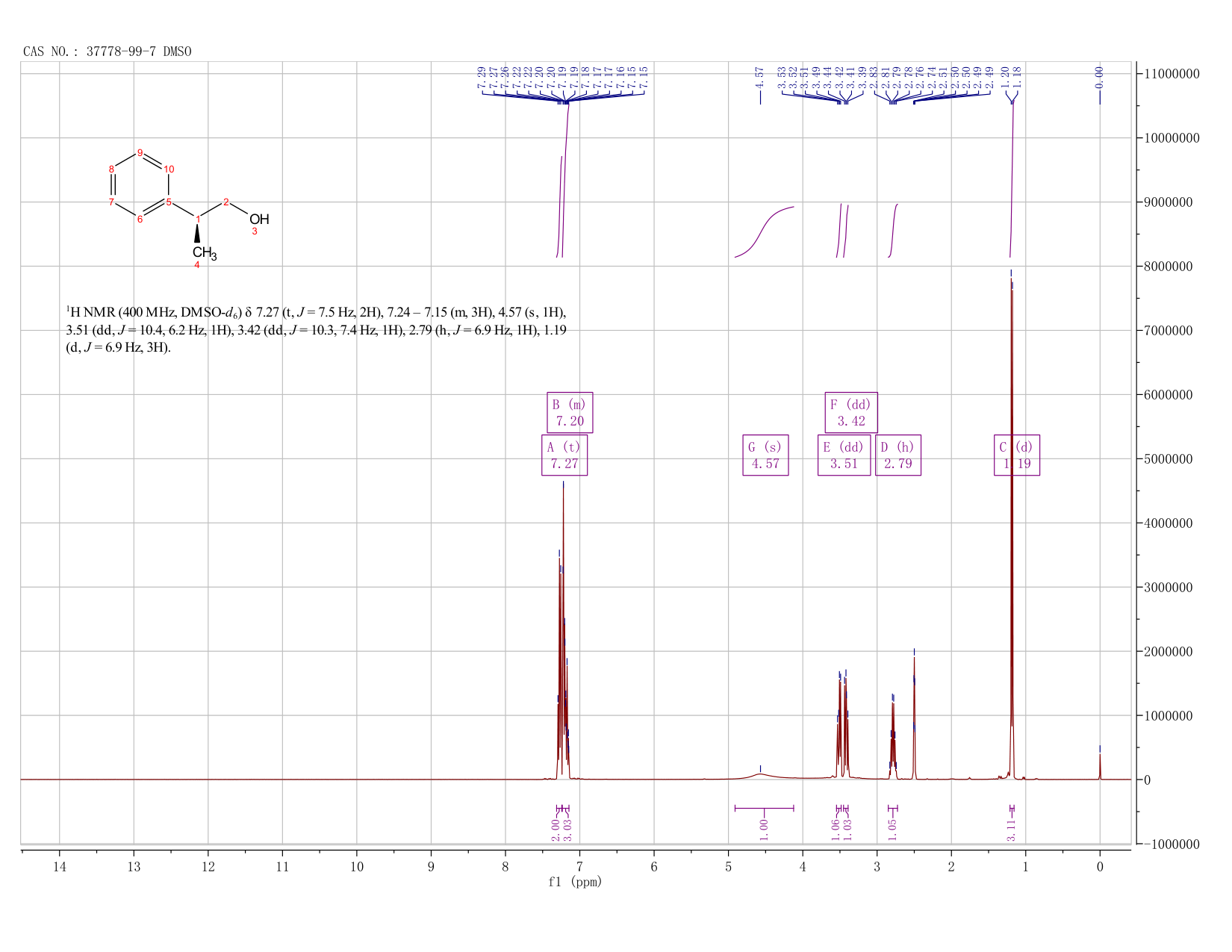Click the CH3 group in the structure
The image size is (1232, 952).
click(x=204, y=253)
